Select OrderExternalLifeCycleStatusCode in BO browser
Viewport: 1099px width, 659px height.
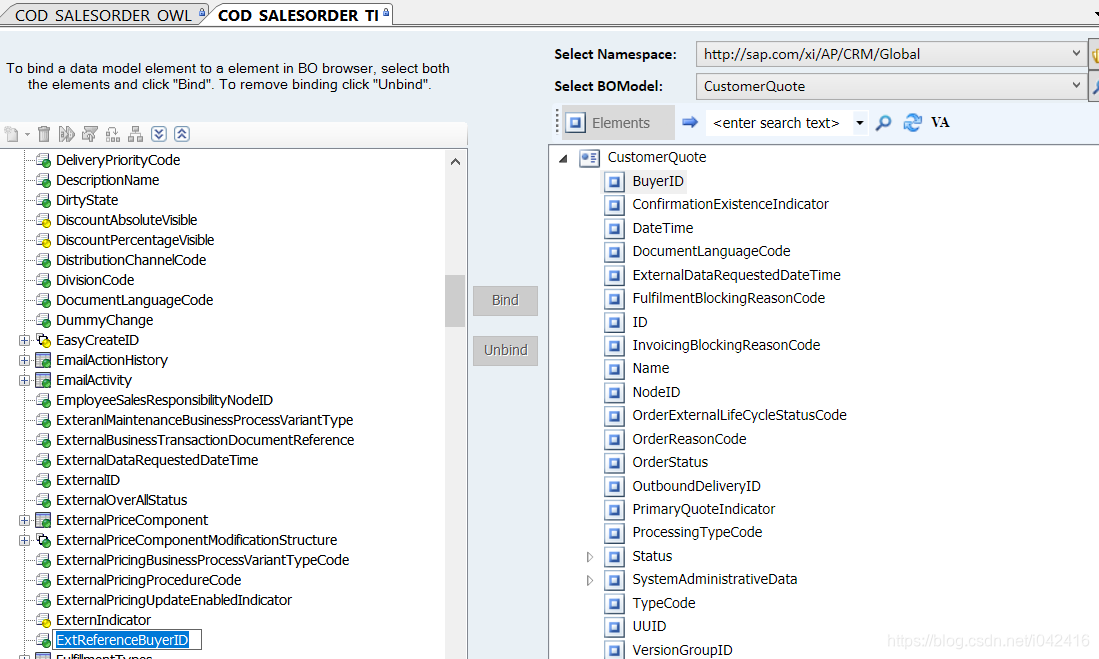[x=739, y=415]
